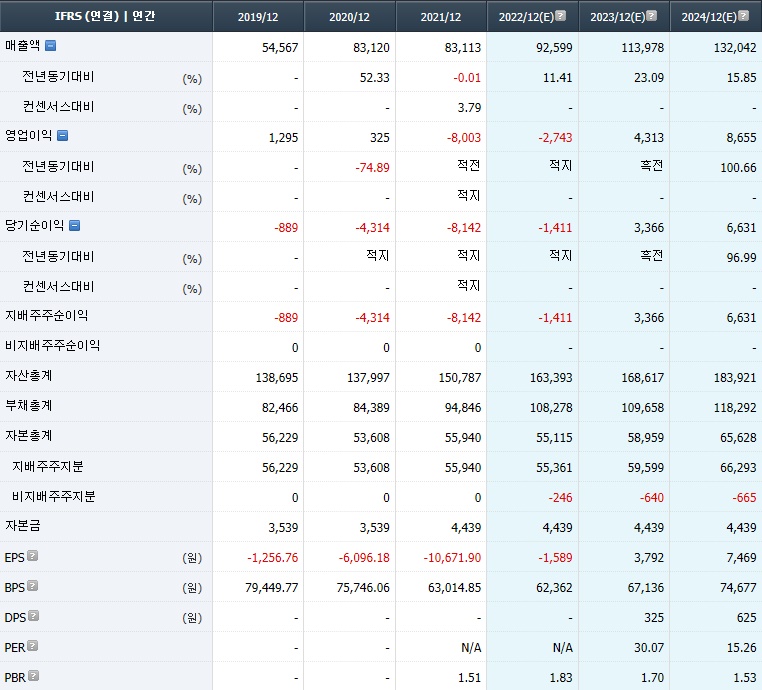Collapse the 영업이익 row group

pos(63,136)
